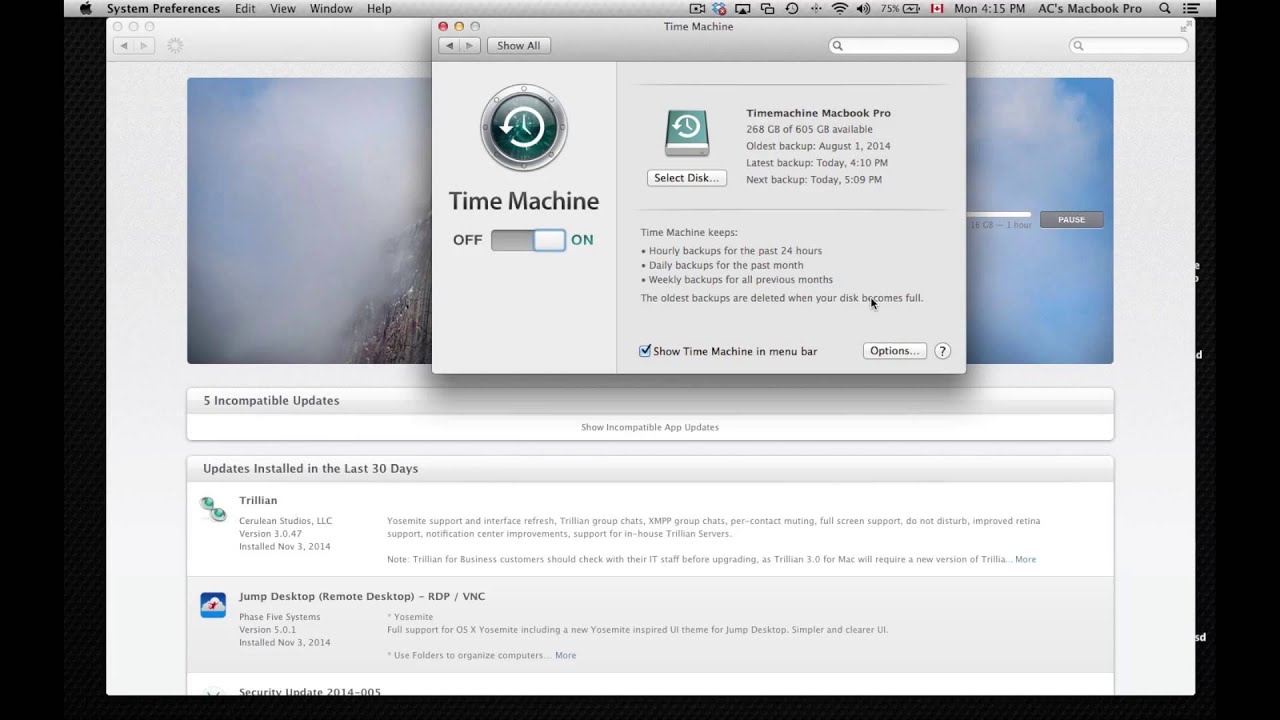Screen dimensions: 1280x720
Task: Click Cerulean Studios, LLC developer name
Action: (285, 521)
